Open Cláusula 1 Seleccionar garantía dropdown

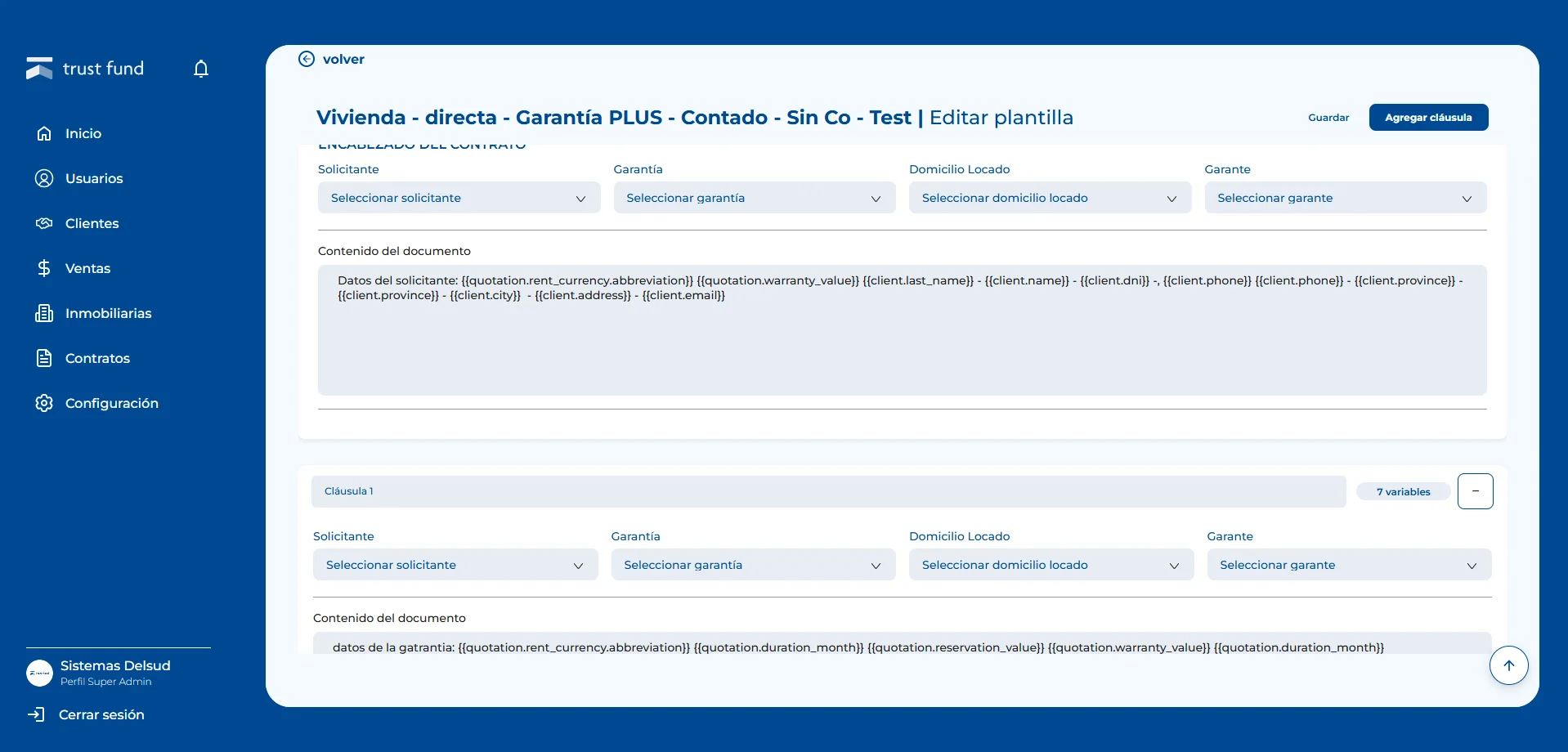754,565
